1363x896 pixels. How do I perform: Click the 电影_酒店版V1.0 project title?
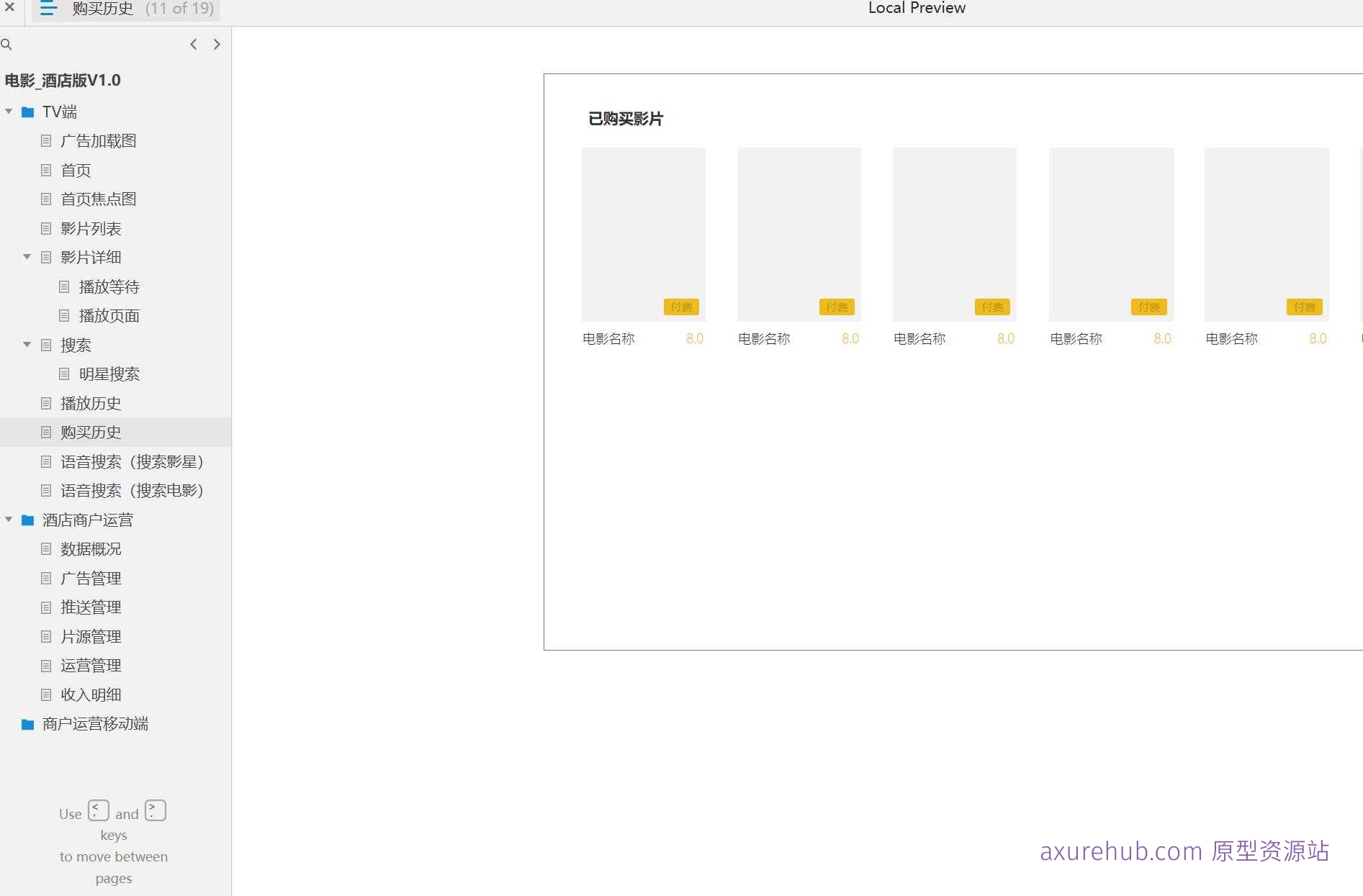pyautogui.click(x=63, y=81)
